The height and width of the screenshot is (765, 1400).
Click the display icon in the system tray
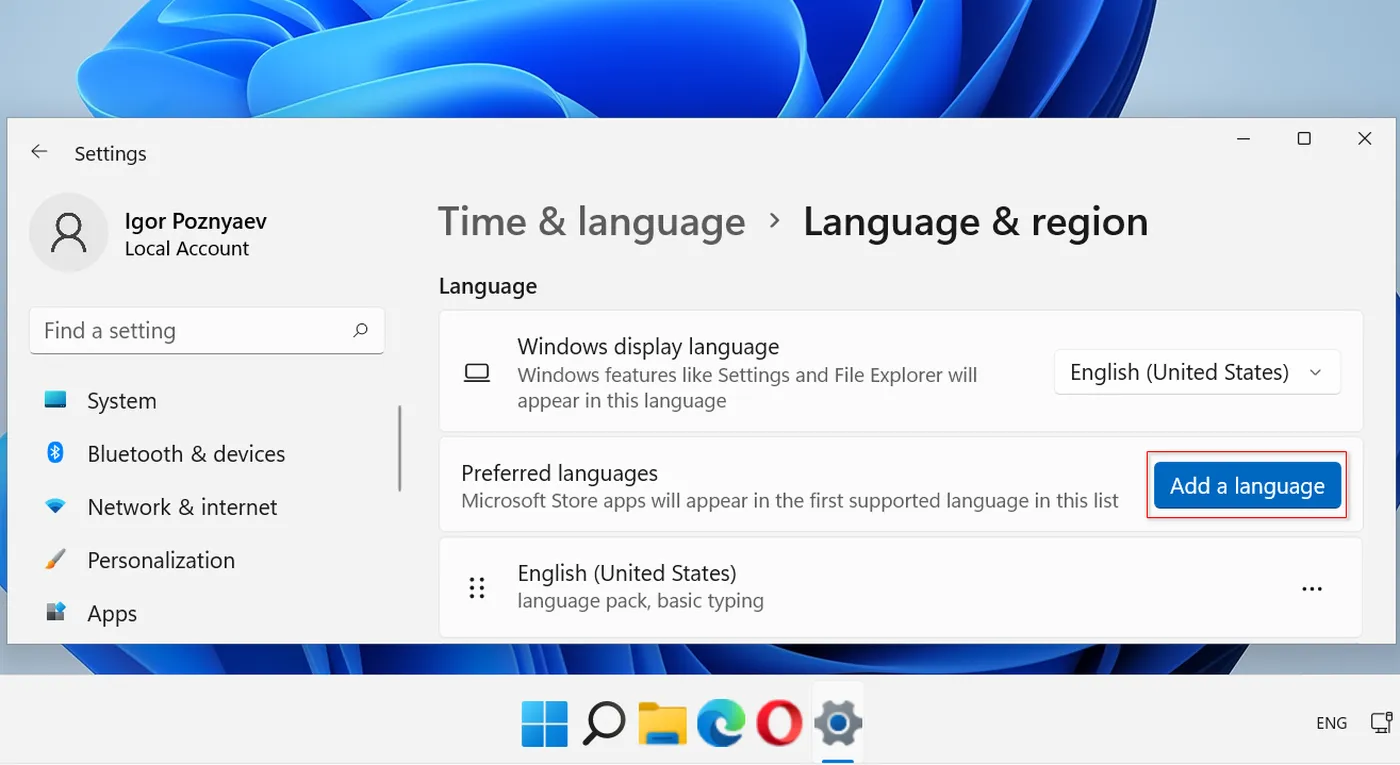(1382, 723)
